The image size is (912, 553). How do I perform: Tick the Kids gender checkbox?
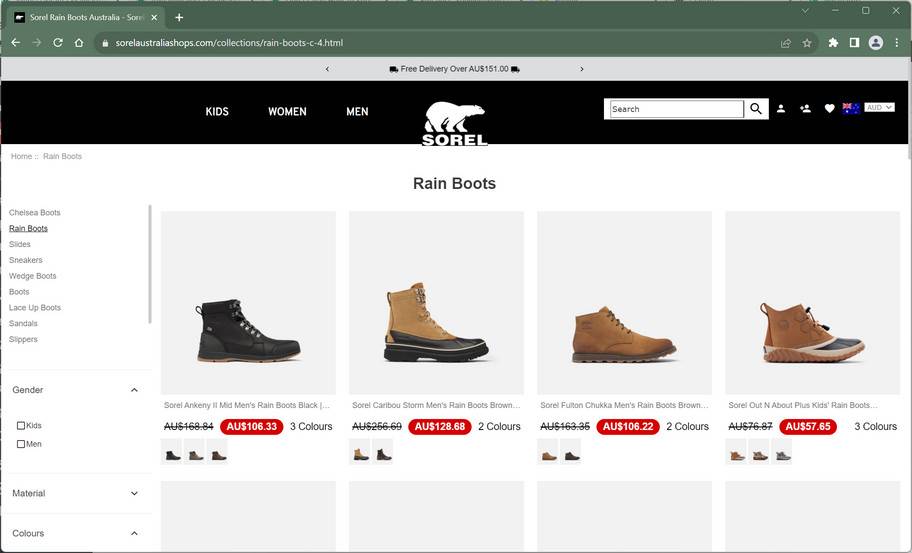click(21, 426)
